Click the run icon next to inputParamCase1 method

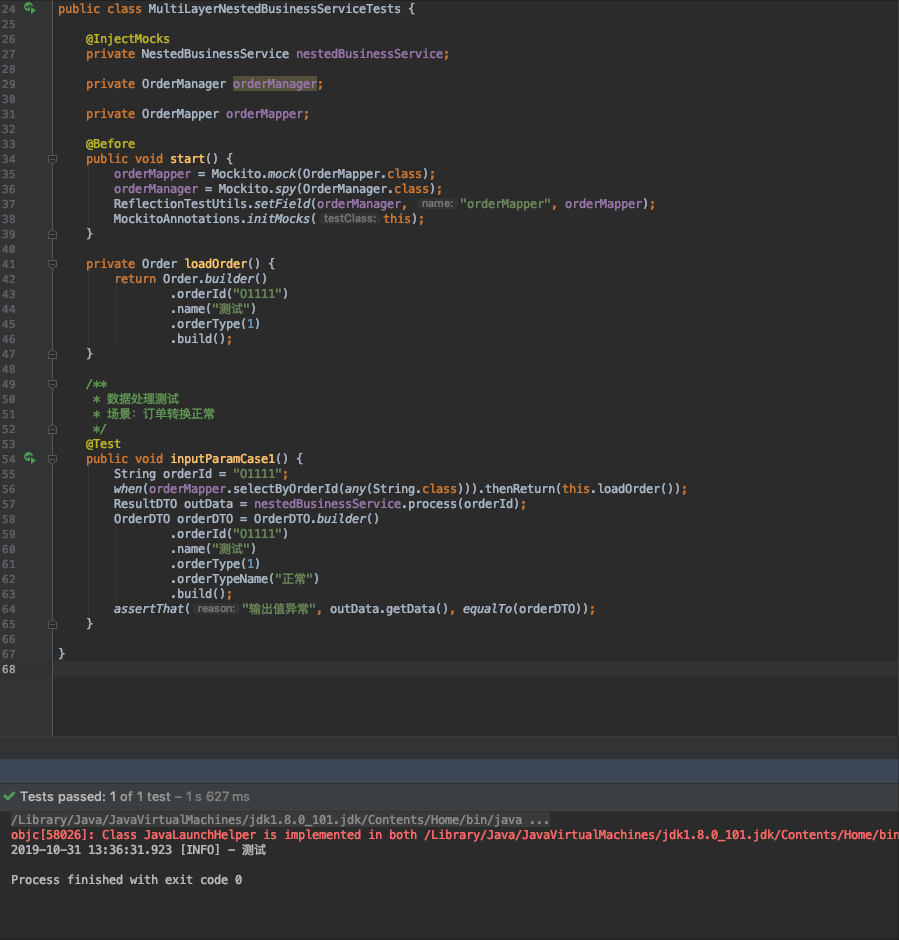29,458
